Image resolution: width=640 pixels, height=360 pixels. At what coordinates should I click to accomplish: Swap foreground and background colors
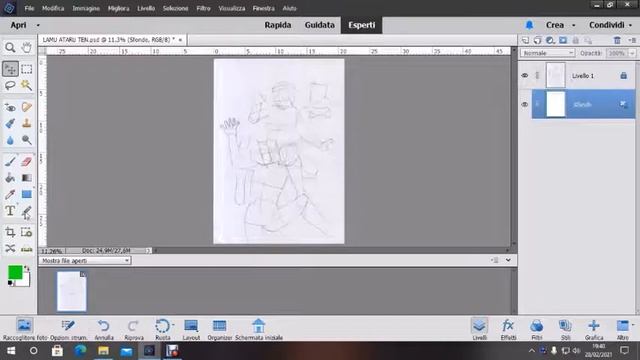click(x=27, y=269)
